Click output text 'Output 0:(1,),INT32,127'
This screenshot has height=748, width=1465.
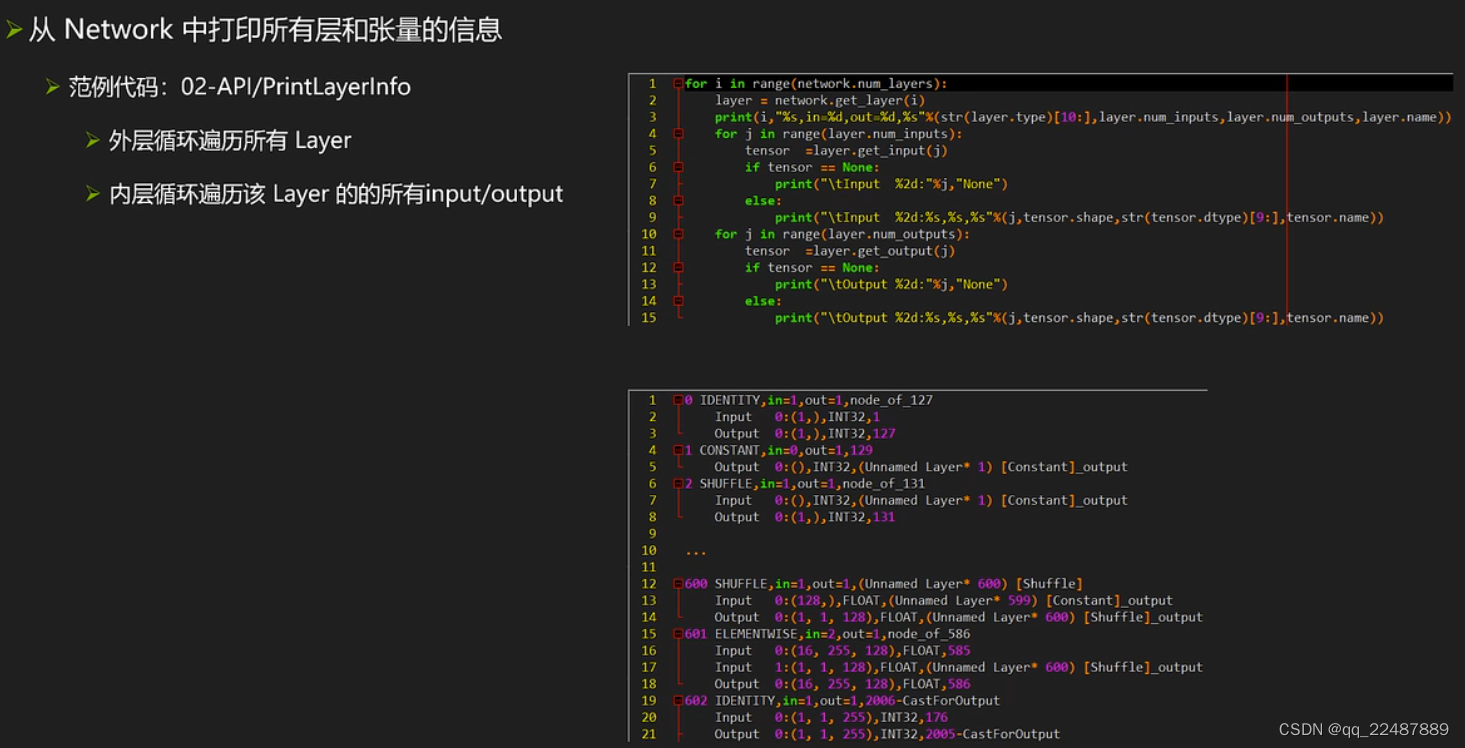(x=805, y=434)
